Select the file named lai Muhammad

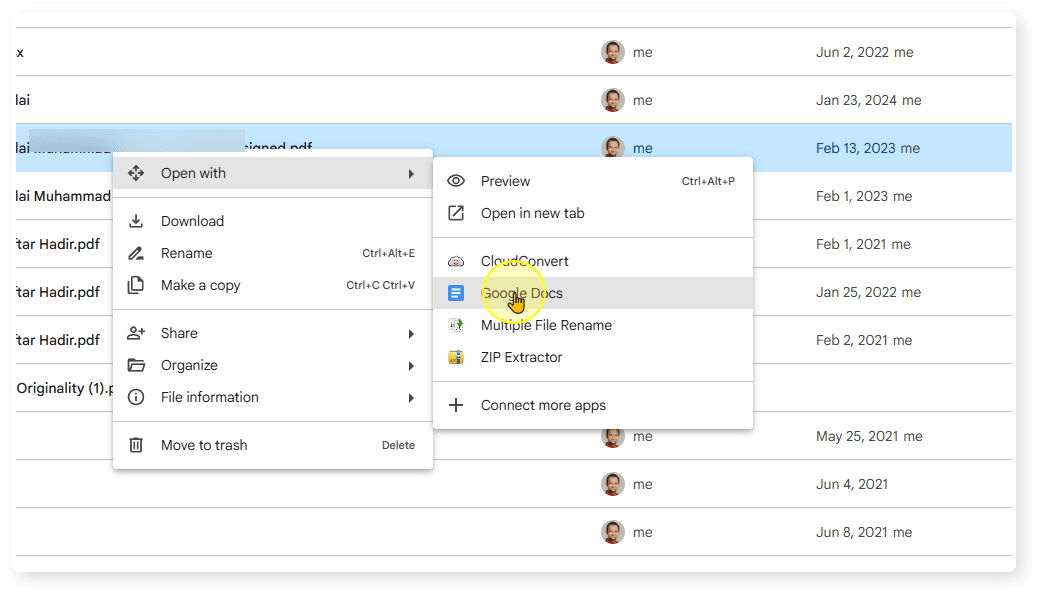tap(64, 196)
